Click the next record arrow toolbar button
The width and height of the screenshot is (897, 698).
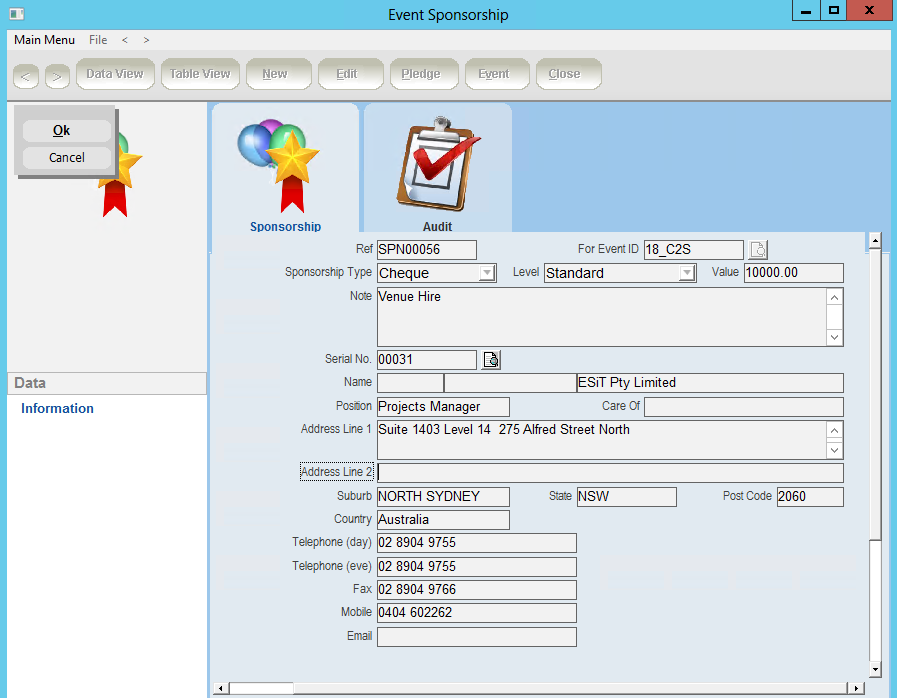(57, 76)
